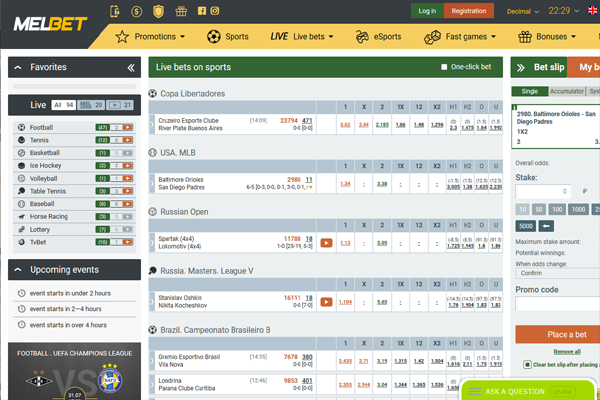Collapse the Upcoming events section chevron

(x=18, y=270)
